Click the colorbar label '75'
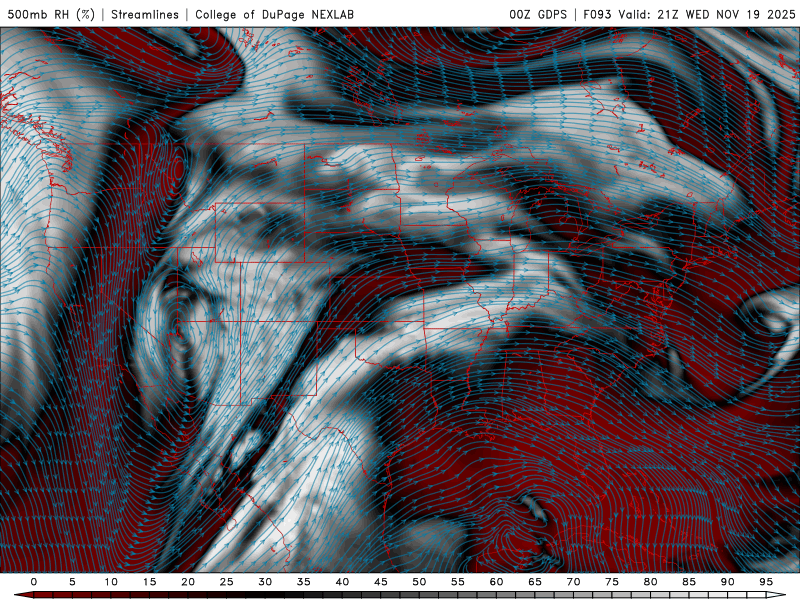This screenshot has width=800, height=600. click(612, 582)
